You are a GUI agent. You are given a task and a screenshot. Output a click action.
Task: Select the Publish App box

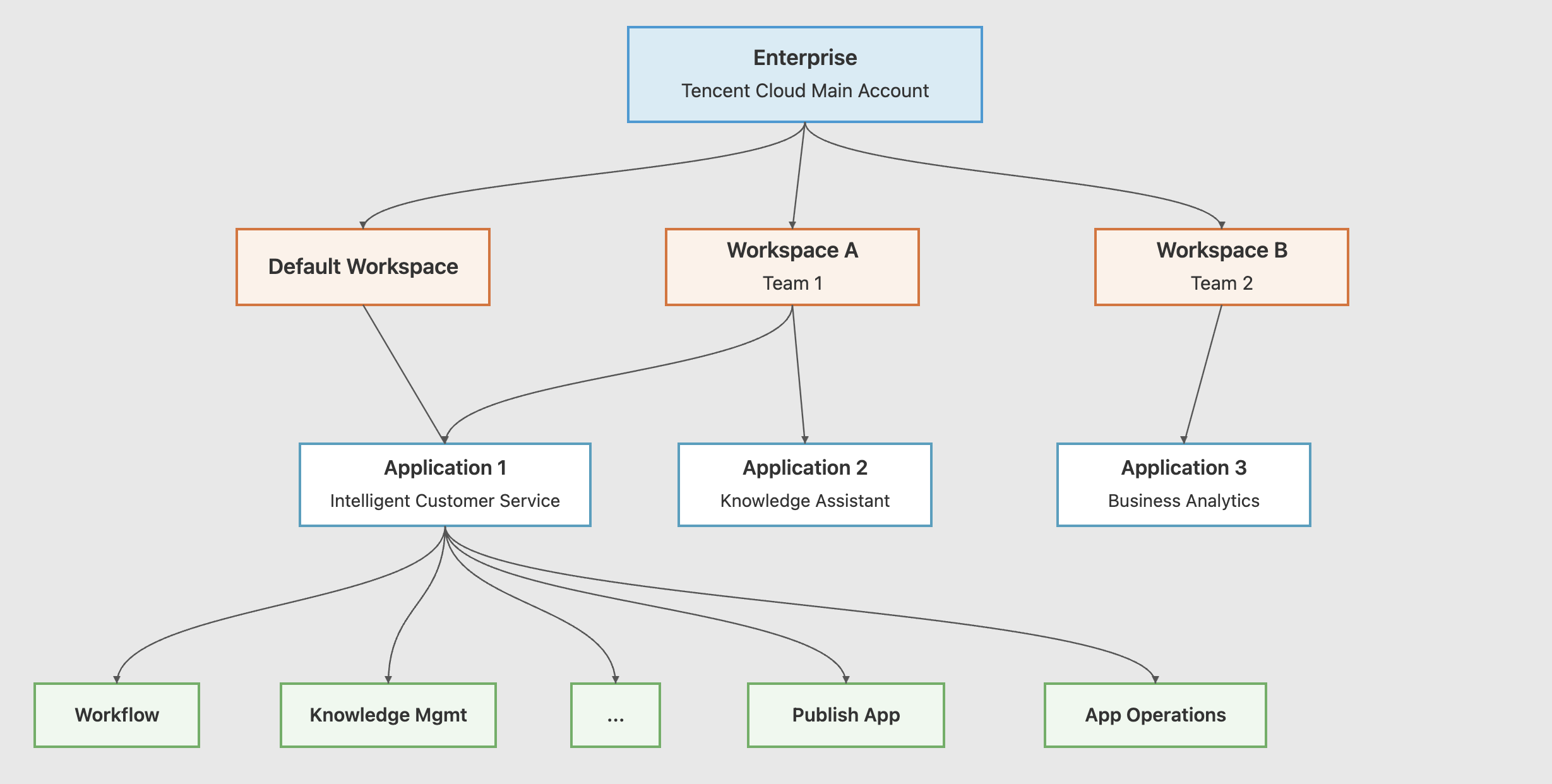[x=845, y=715]
